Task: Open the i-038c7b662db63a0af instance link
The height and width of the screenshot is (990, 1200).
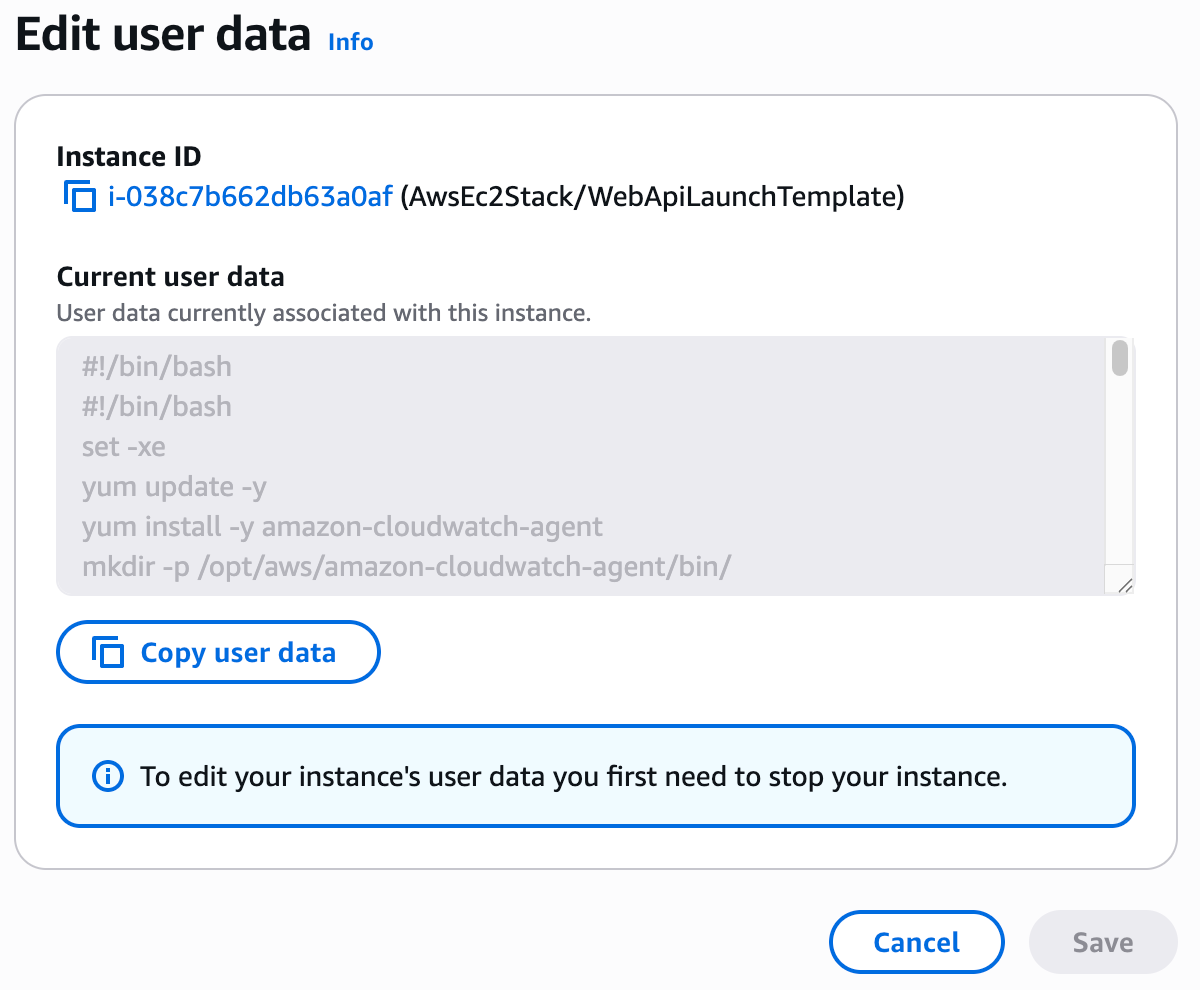Action: pyautogui.click(x=248, y=197)
